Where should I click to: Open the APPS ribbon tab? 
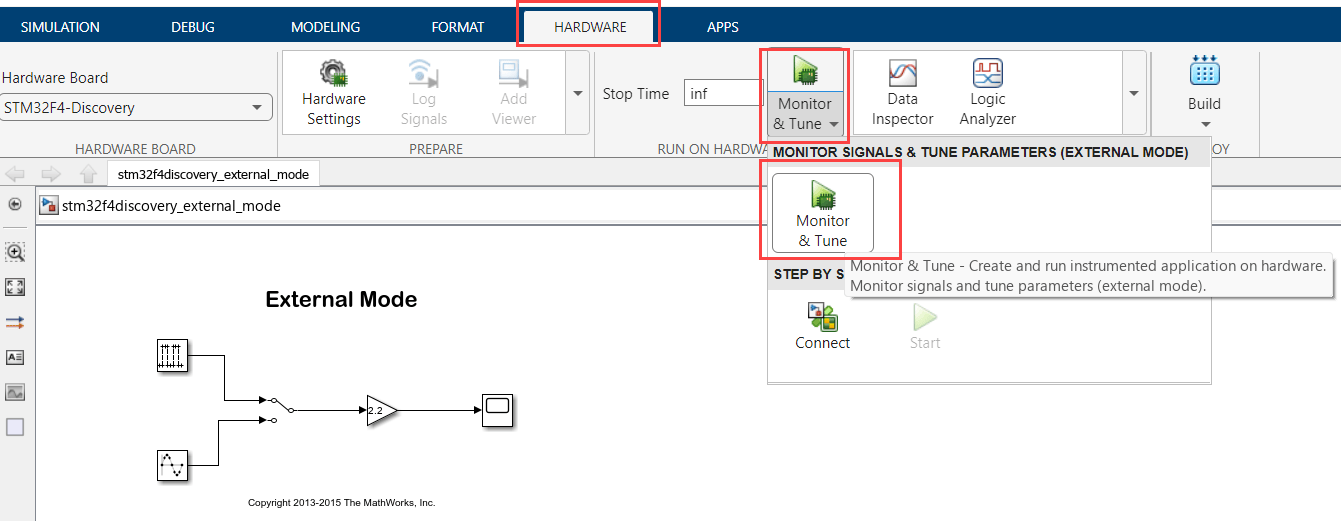click(722, 27)
